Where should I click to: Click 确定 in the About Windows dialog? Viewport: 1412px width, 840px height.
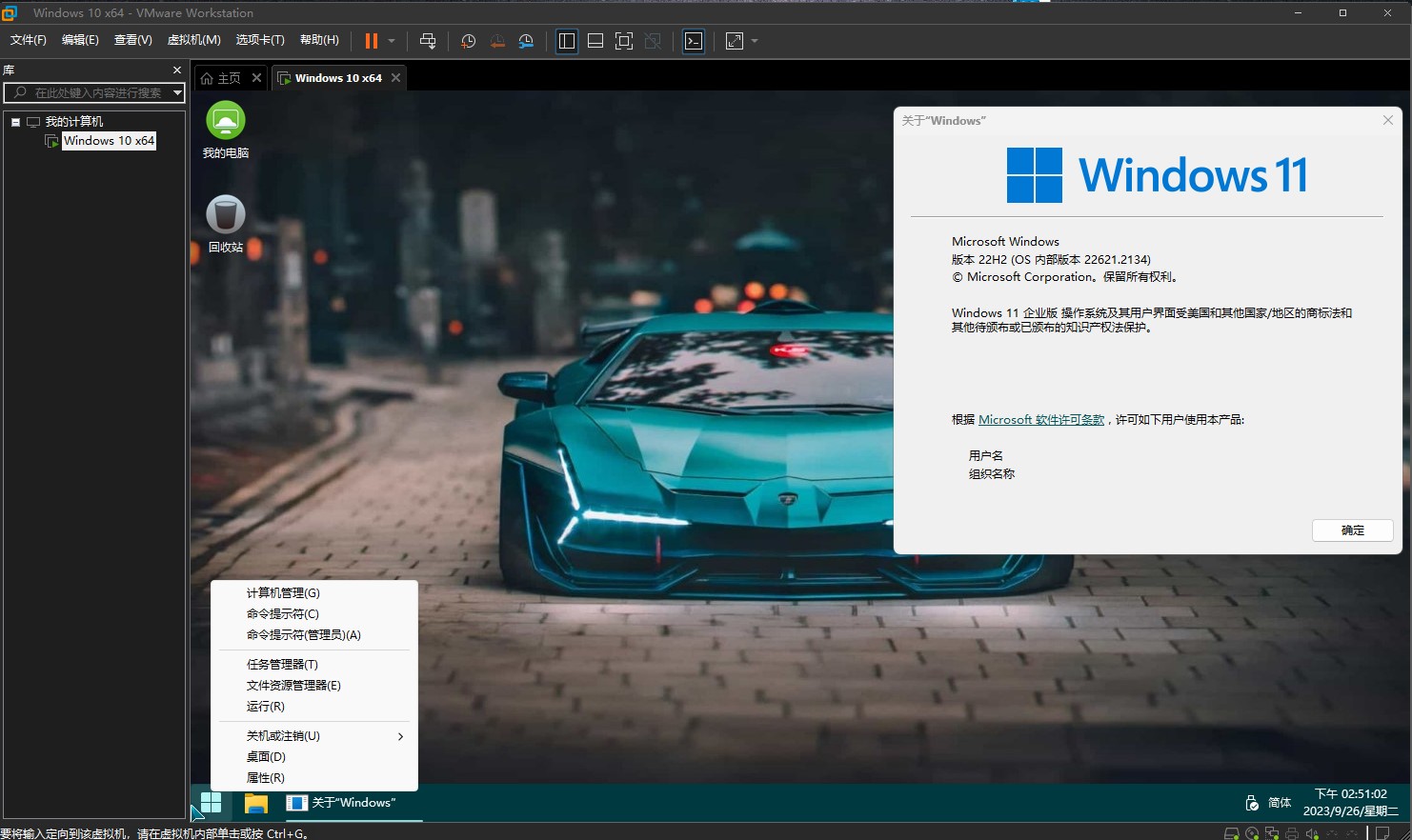pyautogui.click(x=1353, y=530)
